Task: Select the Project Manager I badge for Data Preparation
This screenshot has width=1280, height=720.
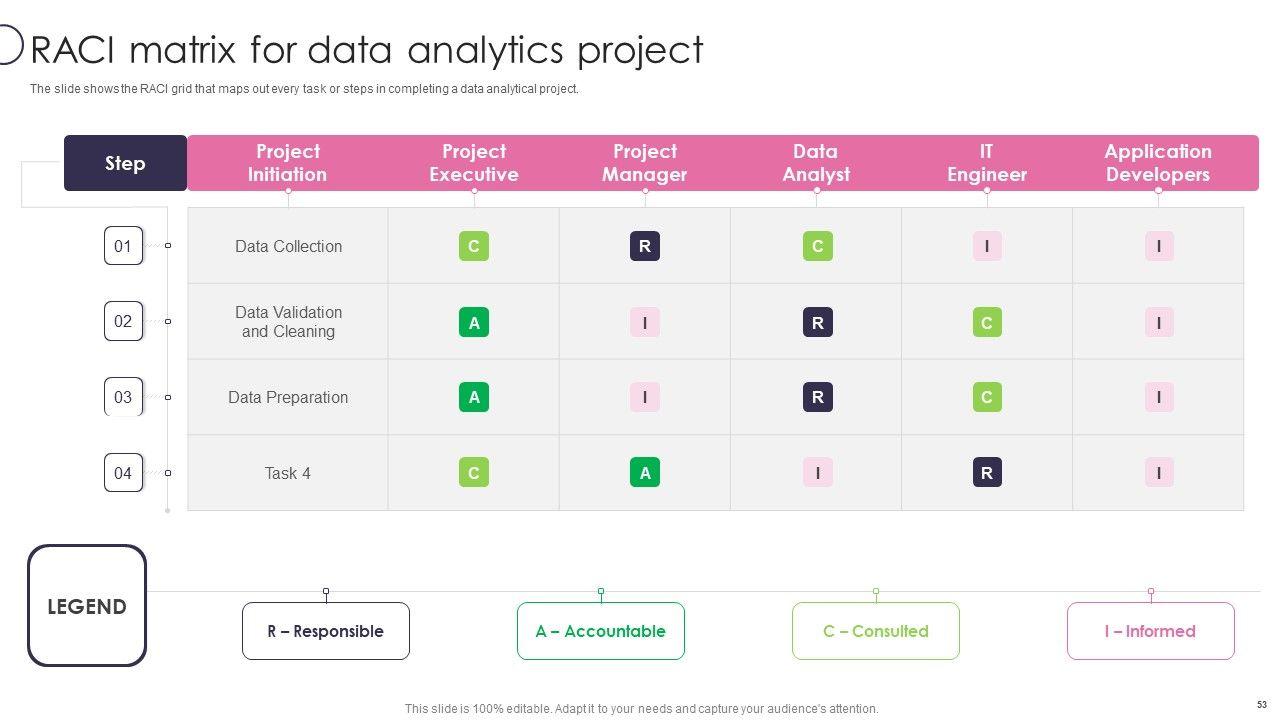Action: coord(645,397)
